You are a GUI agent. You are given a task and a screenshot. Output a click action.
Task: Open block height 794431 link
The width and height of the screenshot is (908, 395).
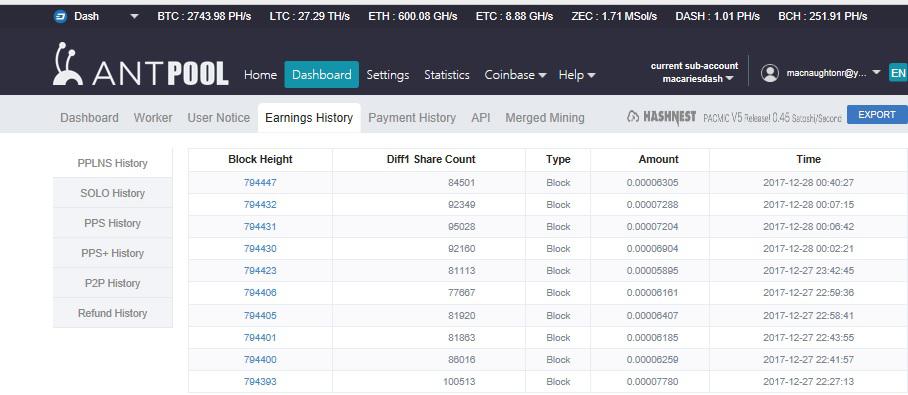[x=260, y=226]
